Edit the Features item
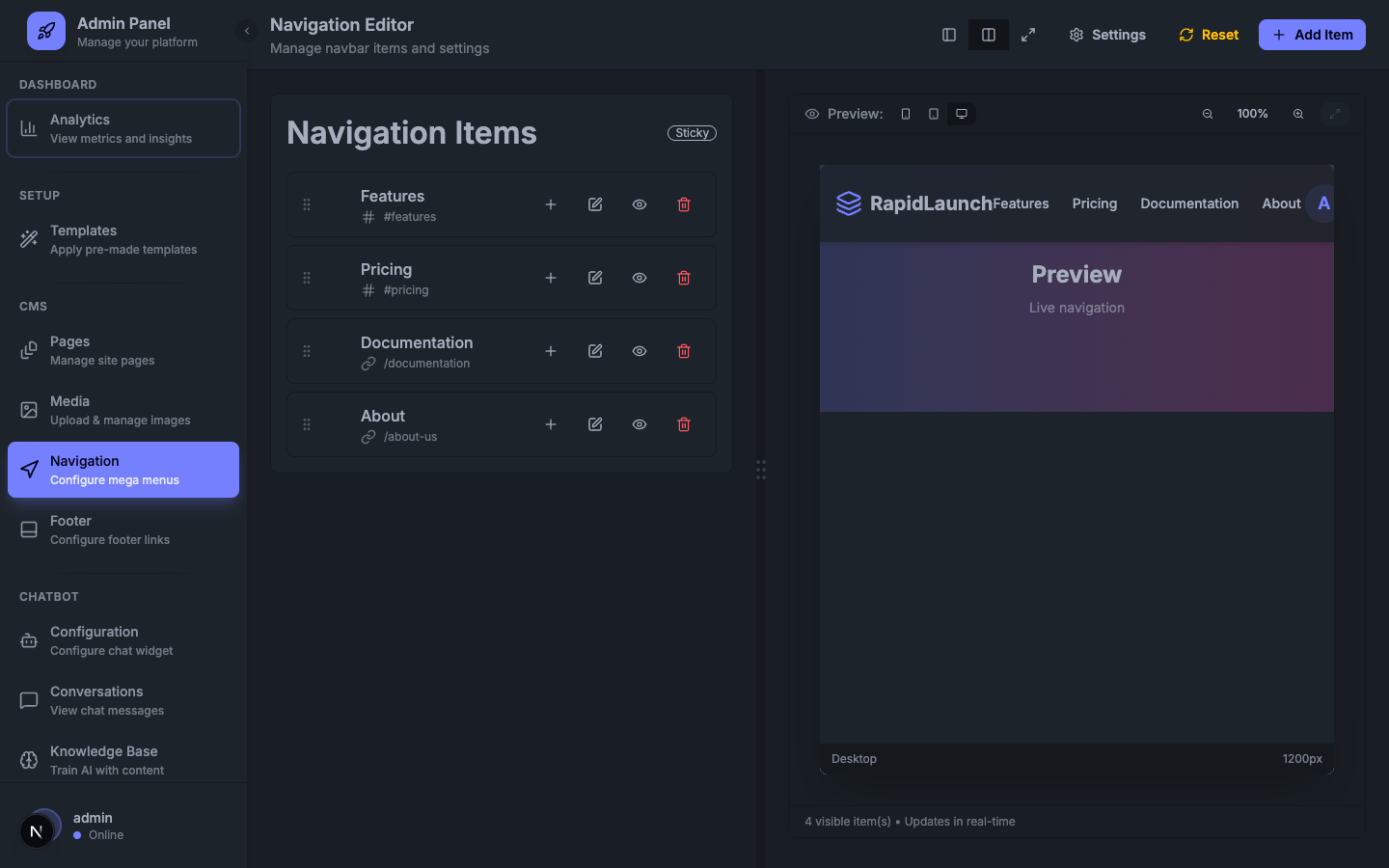The image size is (1389, 868). pos(595,204)
